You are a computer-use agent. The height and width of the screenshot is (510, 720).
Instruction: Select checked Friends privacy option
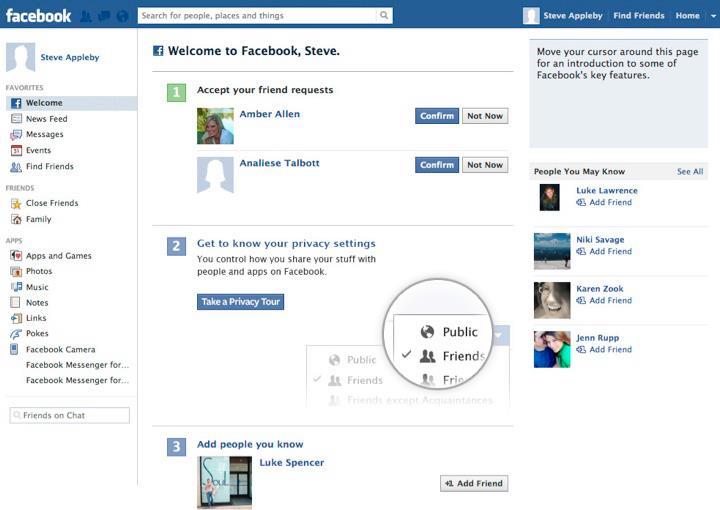[x=452, y=356]
